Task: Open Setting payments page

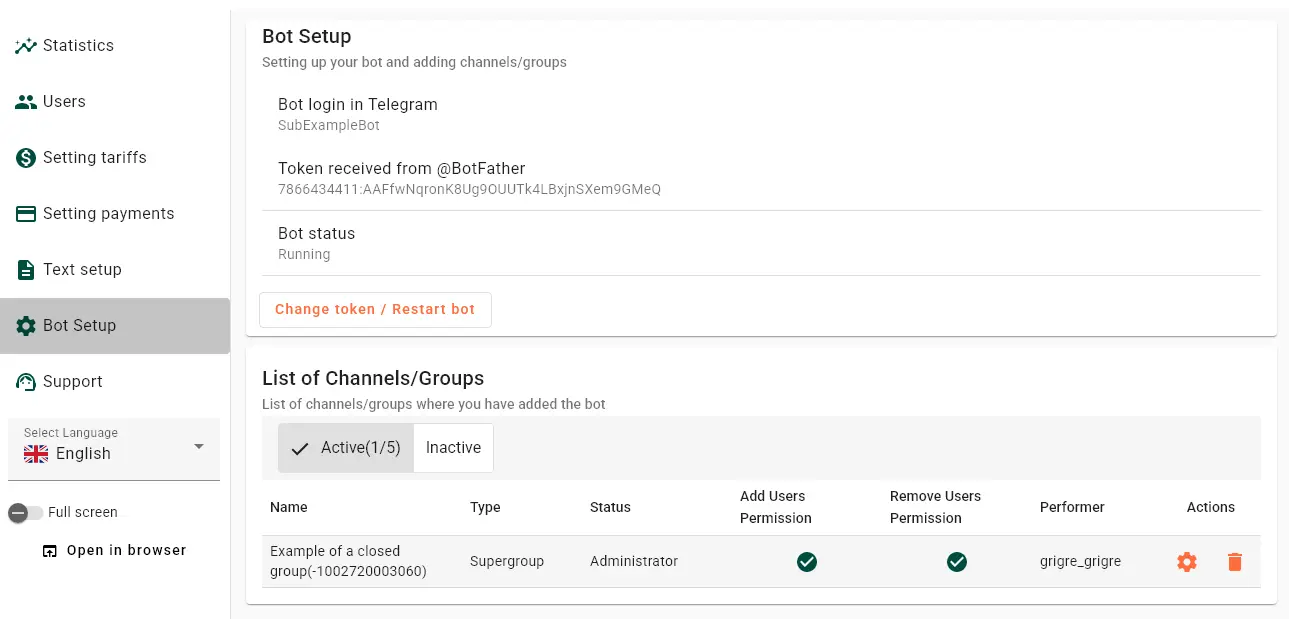Action: 115,214
